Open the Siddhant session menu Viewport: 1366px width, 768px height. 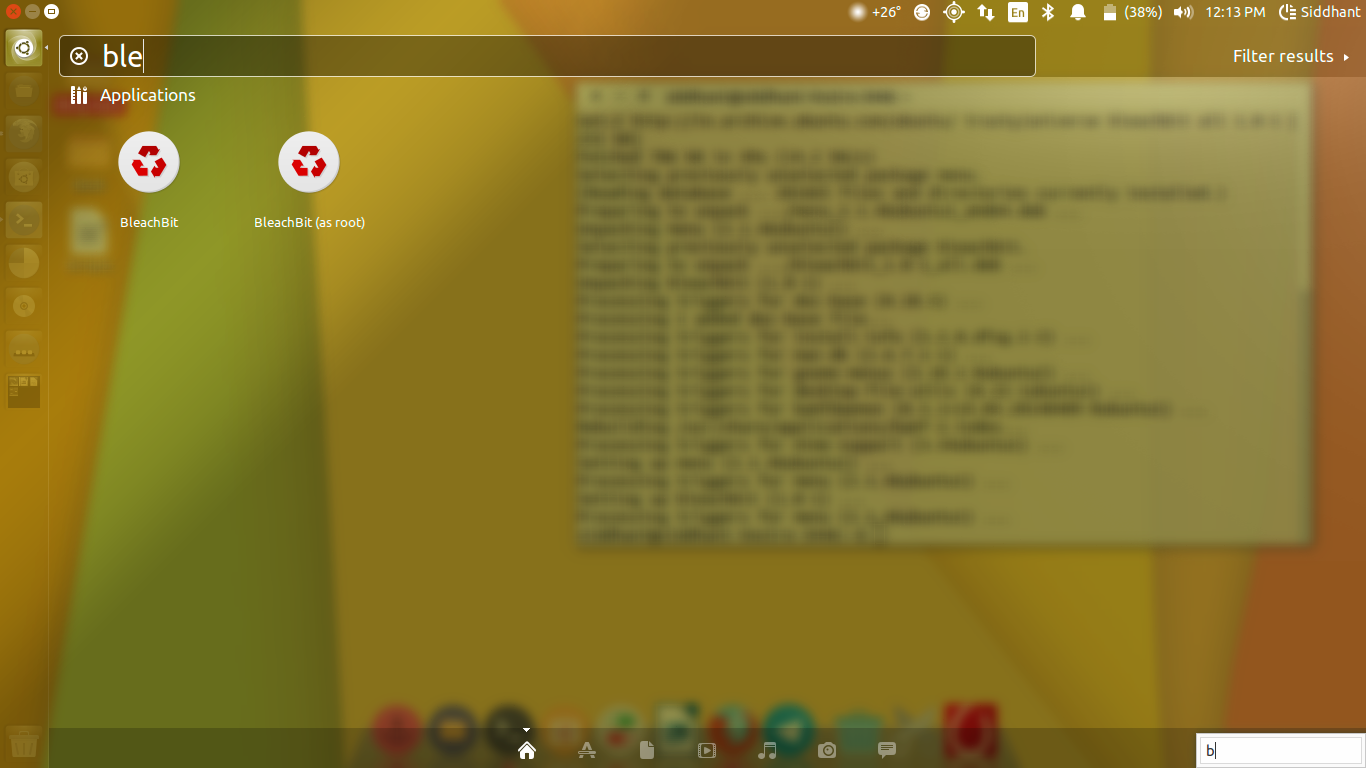(1322, 12)
